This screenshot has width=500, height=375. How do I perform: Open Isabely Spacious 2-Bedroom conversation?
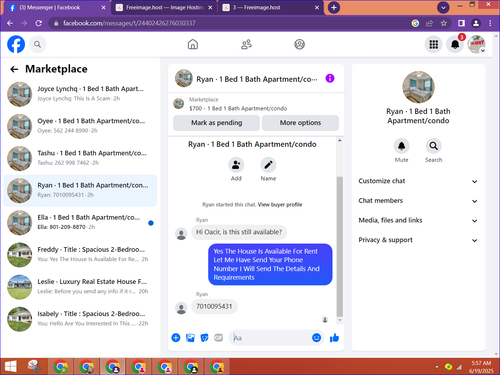coord(80,319)
